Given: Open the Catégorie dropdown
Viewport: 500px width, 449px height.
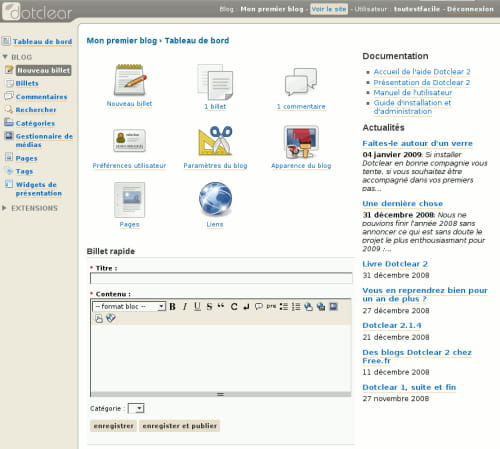Looking at the screenshot, I should (136, 408).
